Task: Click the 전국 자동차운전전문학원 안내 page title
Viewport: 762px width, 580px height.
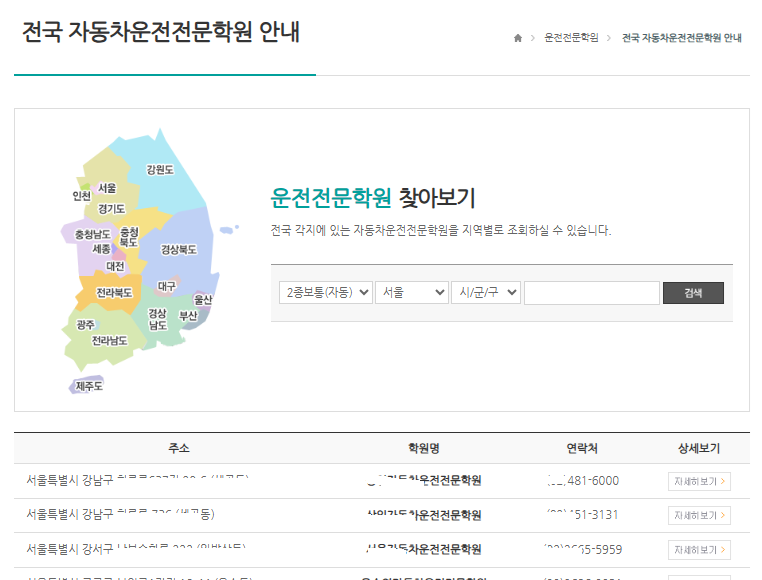Action: [x=161, y=32]
